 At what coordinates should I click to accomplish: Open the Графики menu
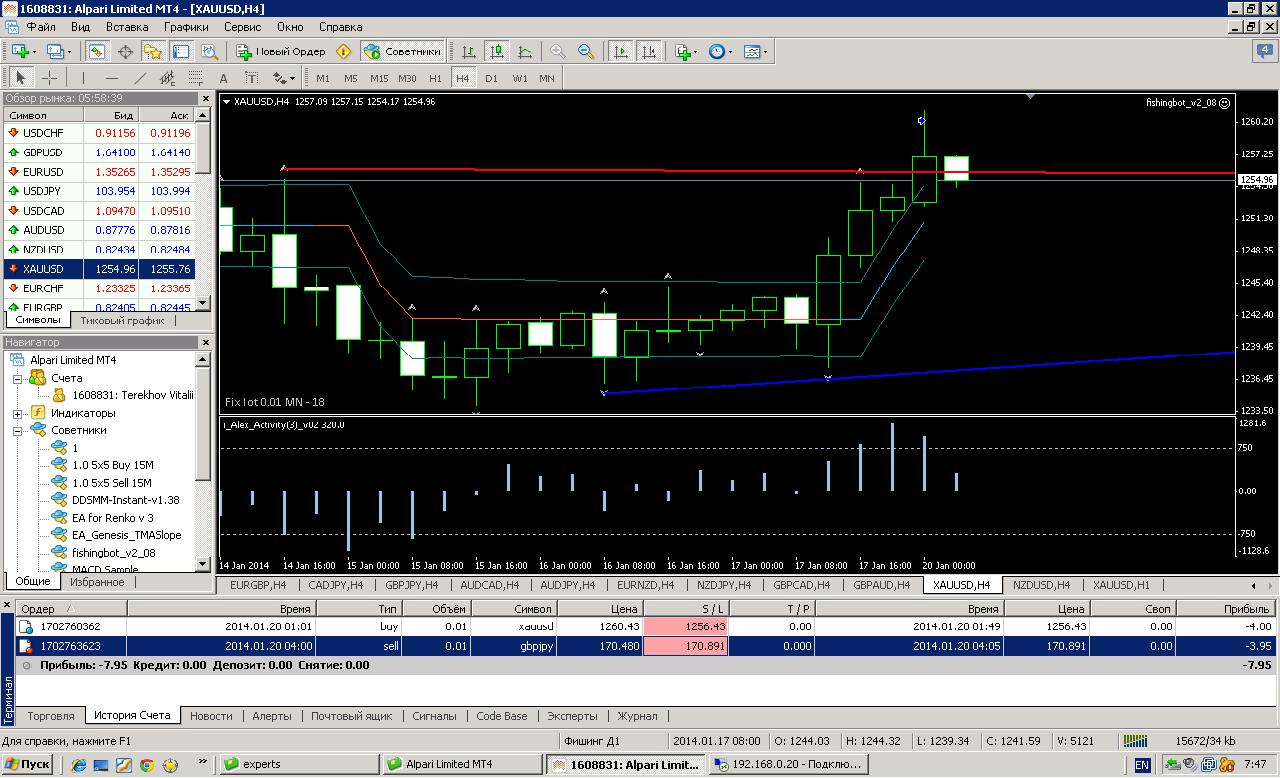186,27
